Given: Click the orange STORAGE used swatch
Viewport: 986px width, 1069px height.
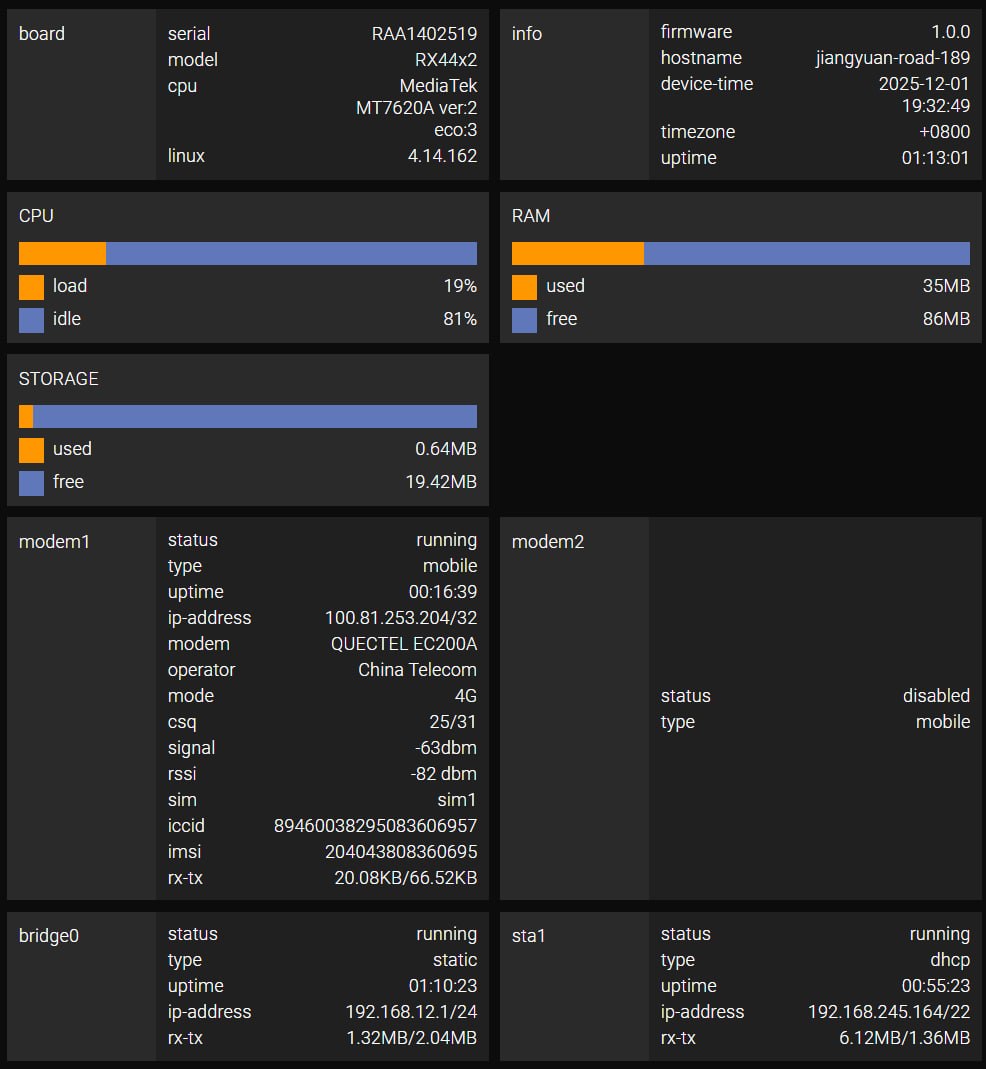Looking at the screenshot, I should pos(31,450).
